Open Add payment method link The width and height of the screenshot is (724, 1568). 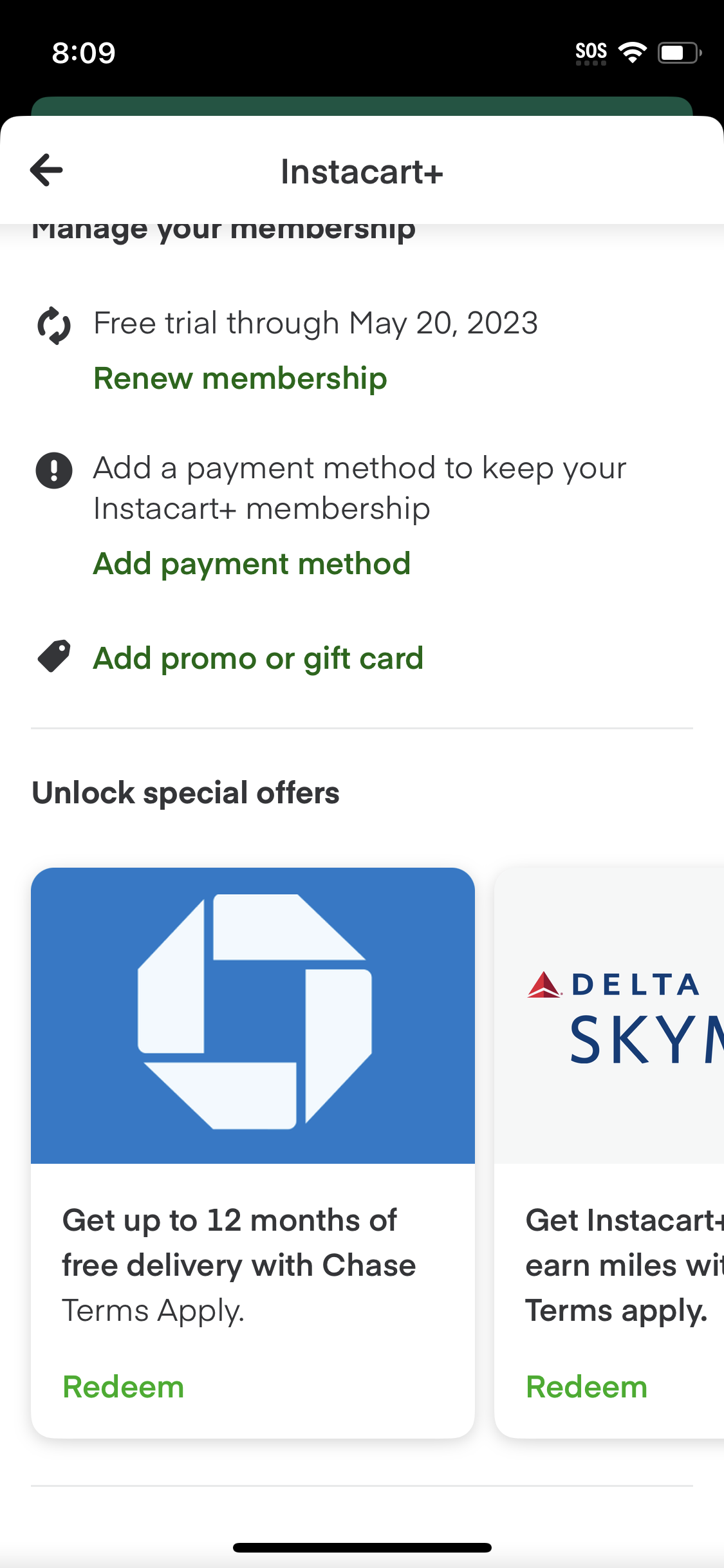[252, 563]
